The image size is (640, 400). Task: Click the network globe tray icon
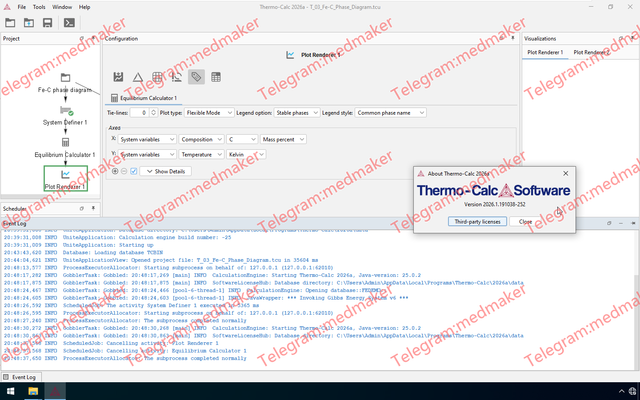[x=632, y=391]
